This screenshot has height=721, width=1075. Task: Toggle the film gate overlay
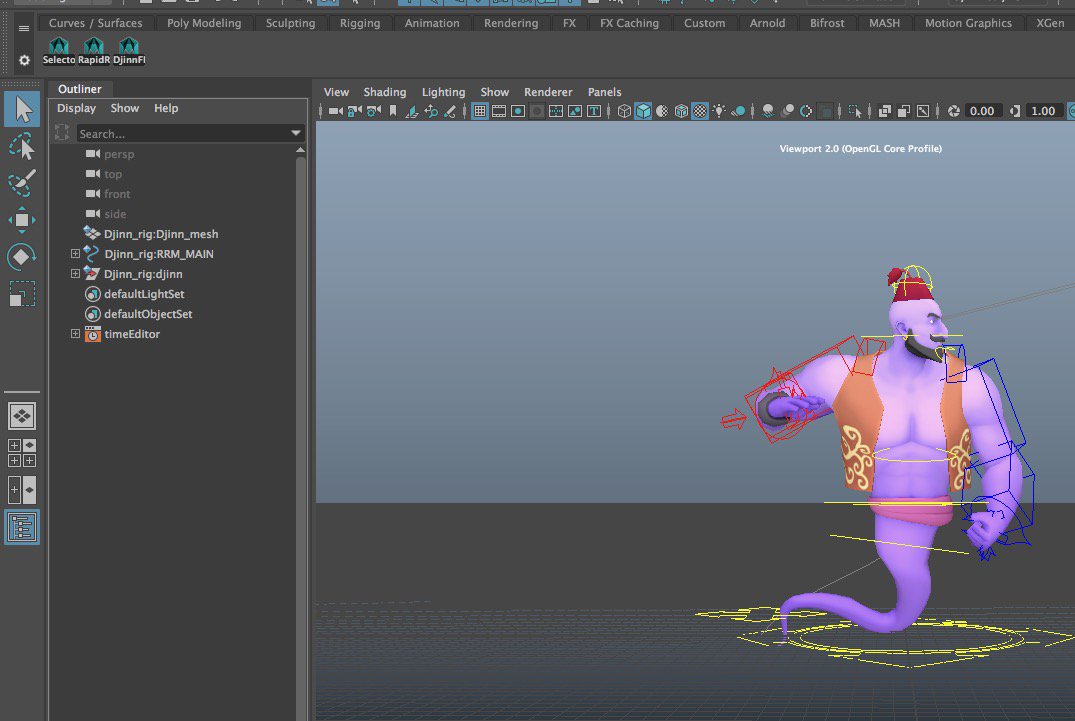499,111
